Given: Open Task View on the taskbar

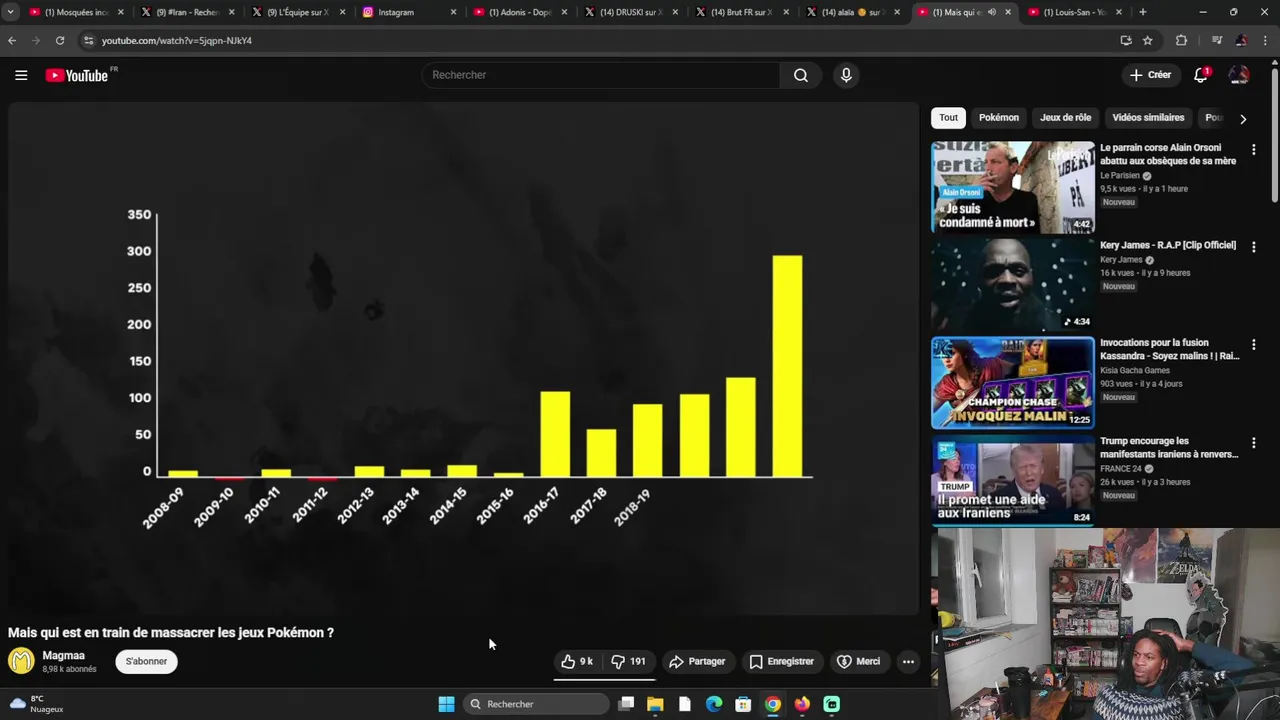Looking at the screenshot, I should (x=626, y=704).
